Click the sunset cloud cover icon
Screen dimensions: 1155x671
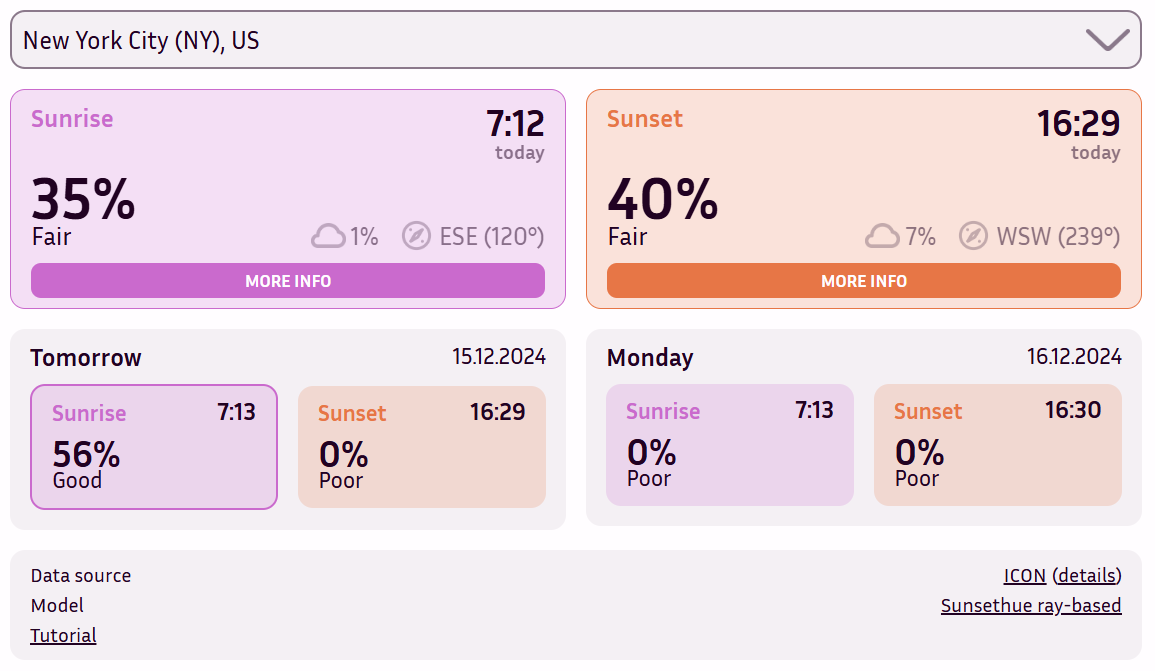pos(882,237)
